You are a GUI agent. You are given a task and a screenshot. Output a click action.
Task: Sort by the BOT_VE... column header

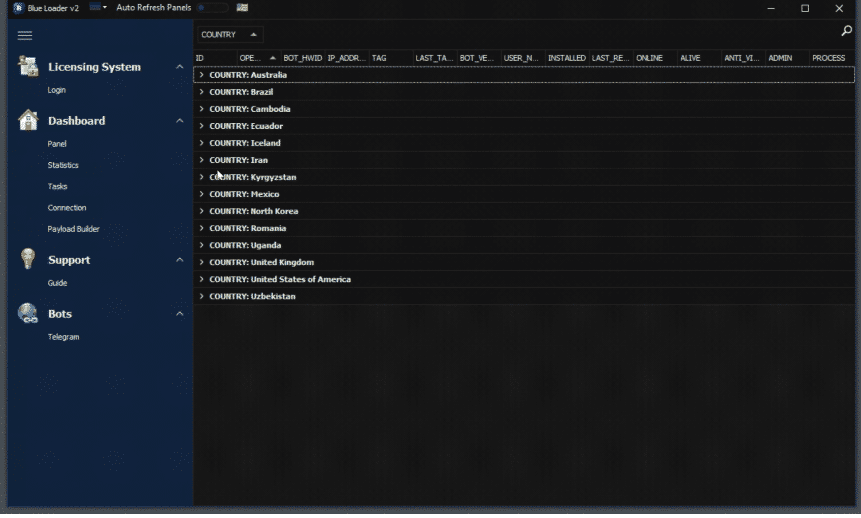pos(479,58)
